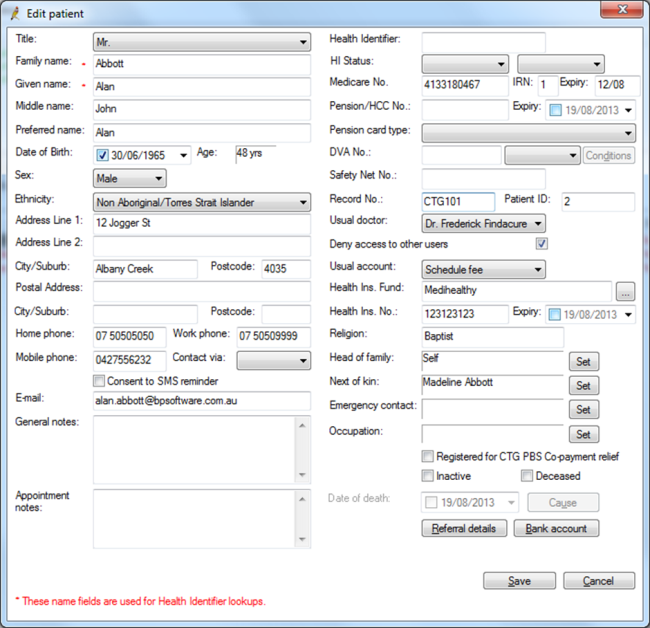The image size is (650, 628).
Task: Open the Sex dropdown showing Male
Action: [130, 179]
